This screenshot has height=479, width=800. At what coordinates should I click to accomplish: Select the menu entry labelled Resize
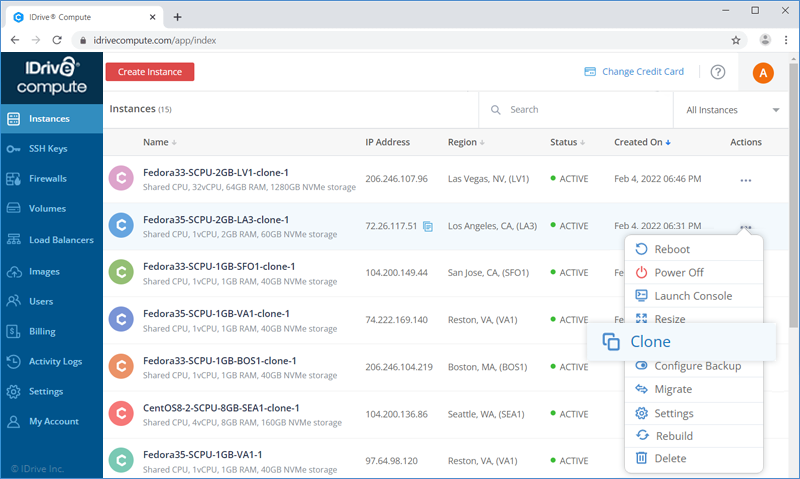click(x=694, y=316)
